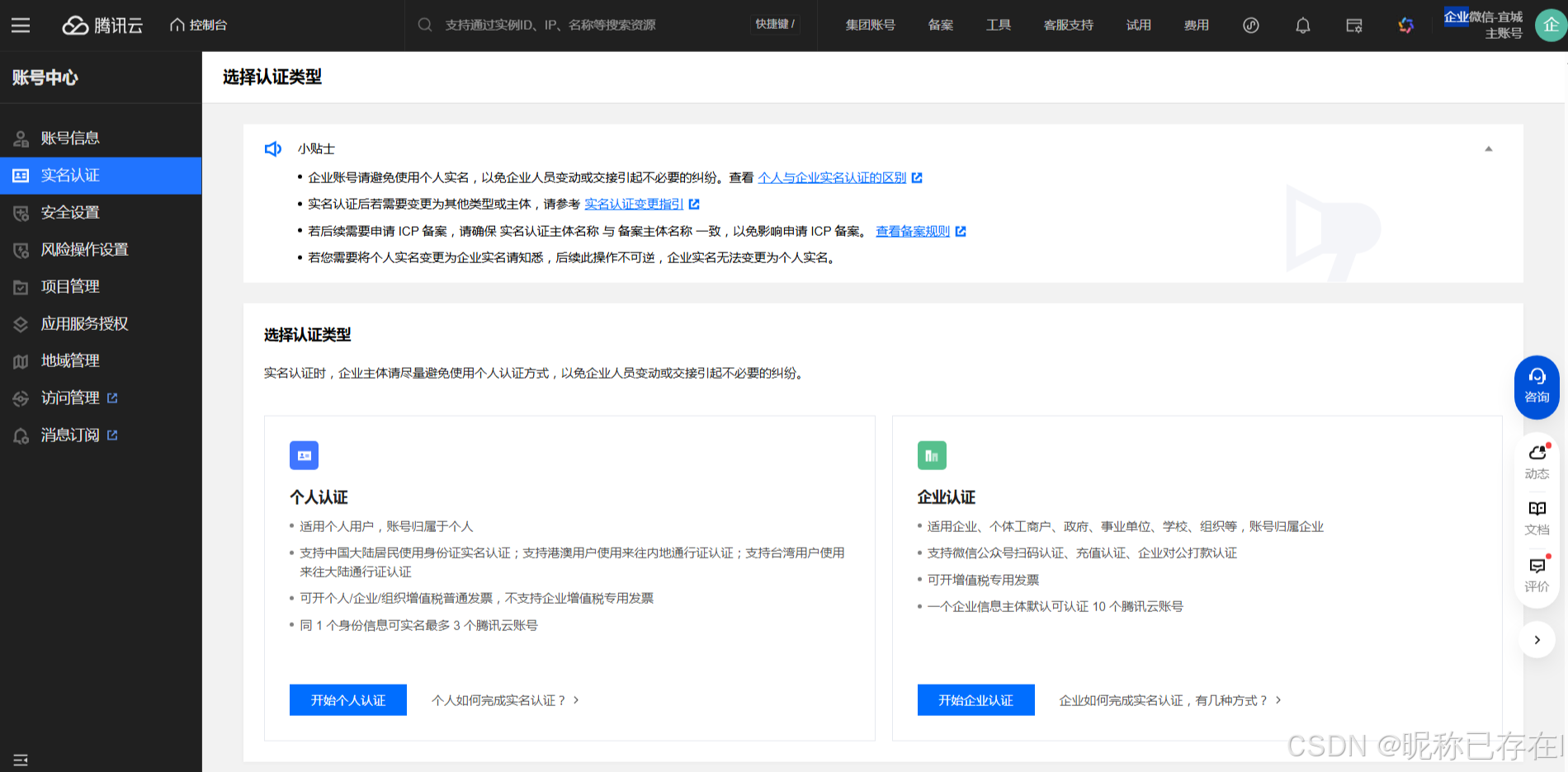
Task: Click the resource search input field
Action: tap(578, 24)
